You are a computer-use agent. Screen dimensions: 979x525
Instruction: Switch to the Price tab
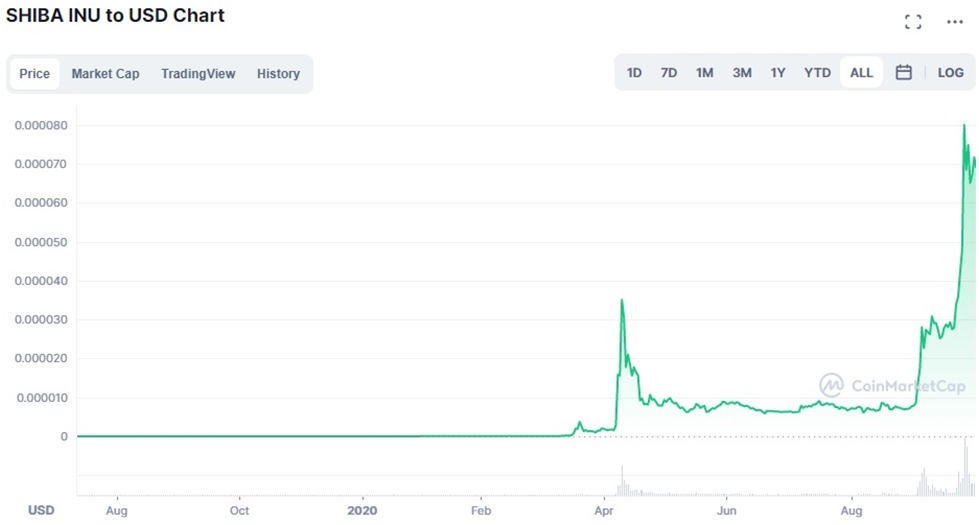click(34, 74)
